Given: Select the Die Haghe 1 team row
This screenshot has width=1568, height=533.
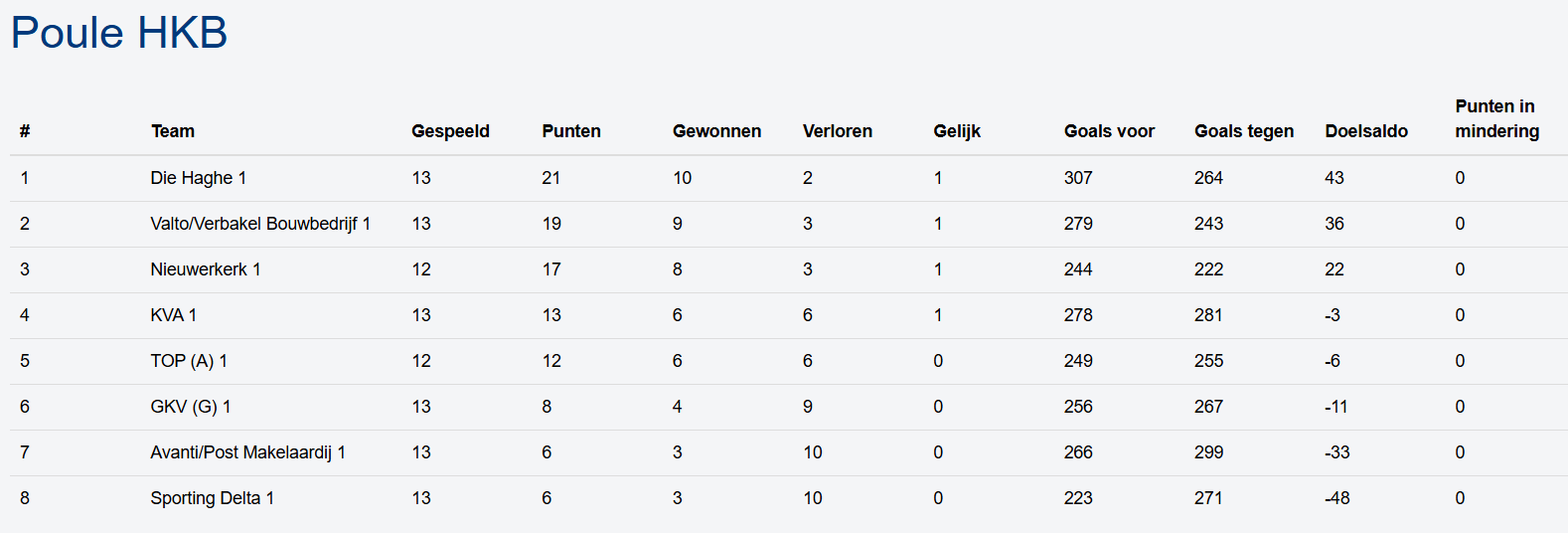Looking at the screenshot, I should coord(199,178).
